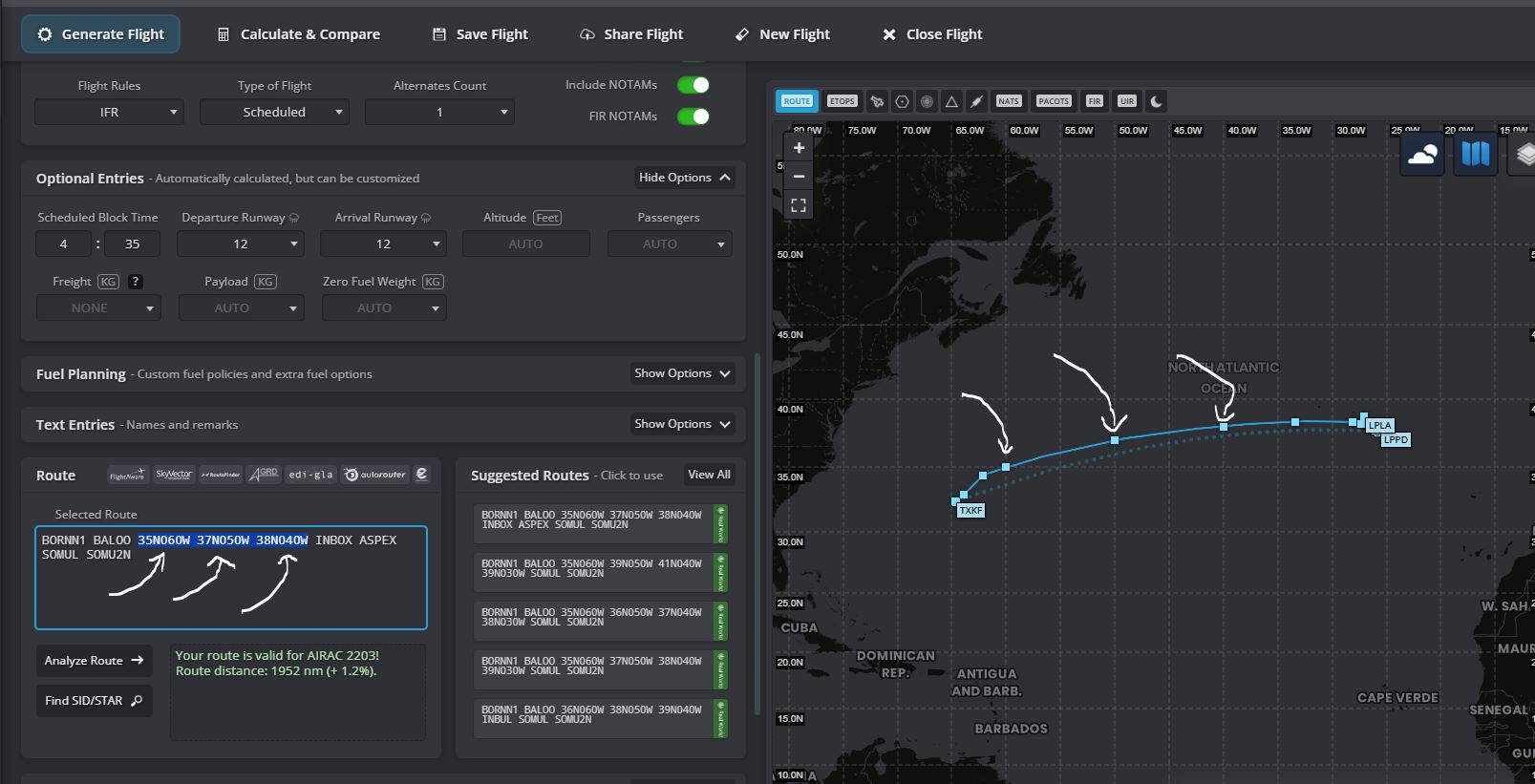Image resolution: width=1535 pixels, height=784 pixels.
Task: Toggle the ETOPS map overlay
Action: pyautogui.click(x=842, y=101)
